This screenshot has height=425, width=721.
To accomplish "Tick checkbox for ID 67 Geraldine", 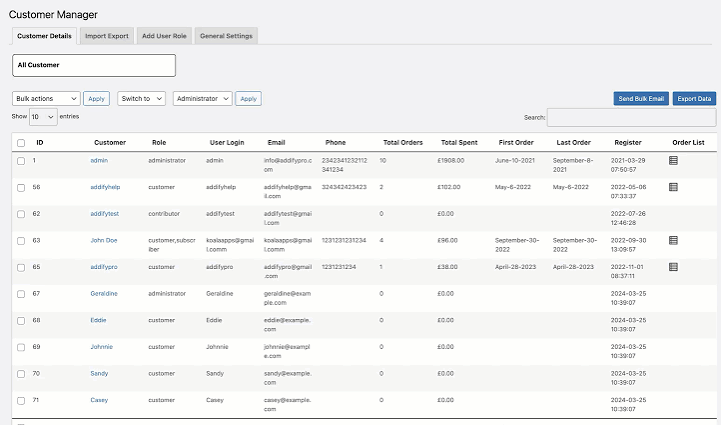I will 21,294.
